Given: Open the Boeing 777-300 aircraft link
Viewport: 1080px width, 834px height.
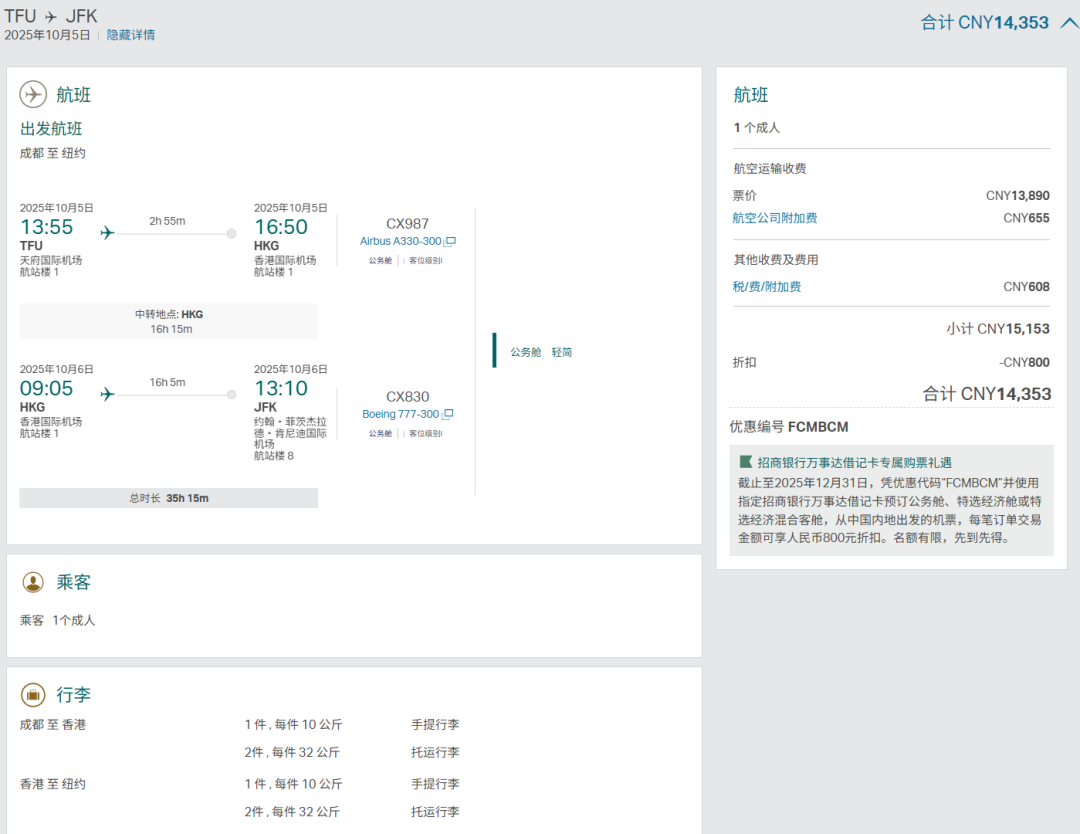Looking at the screenshot, I should (x=400, y=414).
